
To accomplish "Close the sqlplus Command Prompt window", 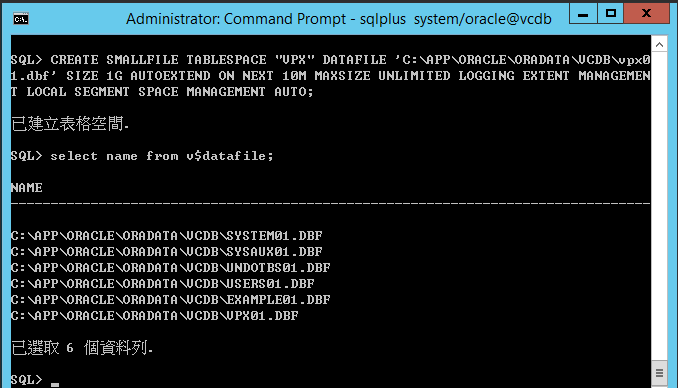I will (x=646, y=14).
